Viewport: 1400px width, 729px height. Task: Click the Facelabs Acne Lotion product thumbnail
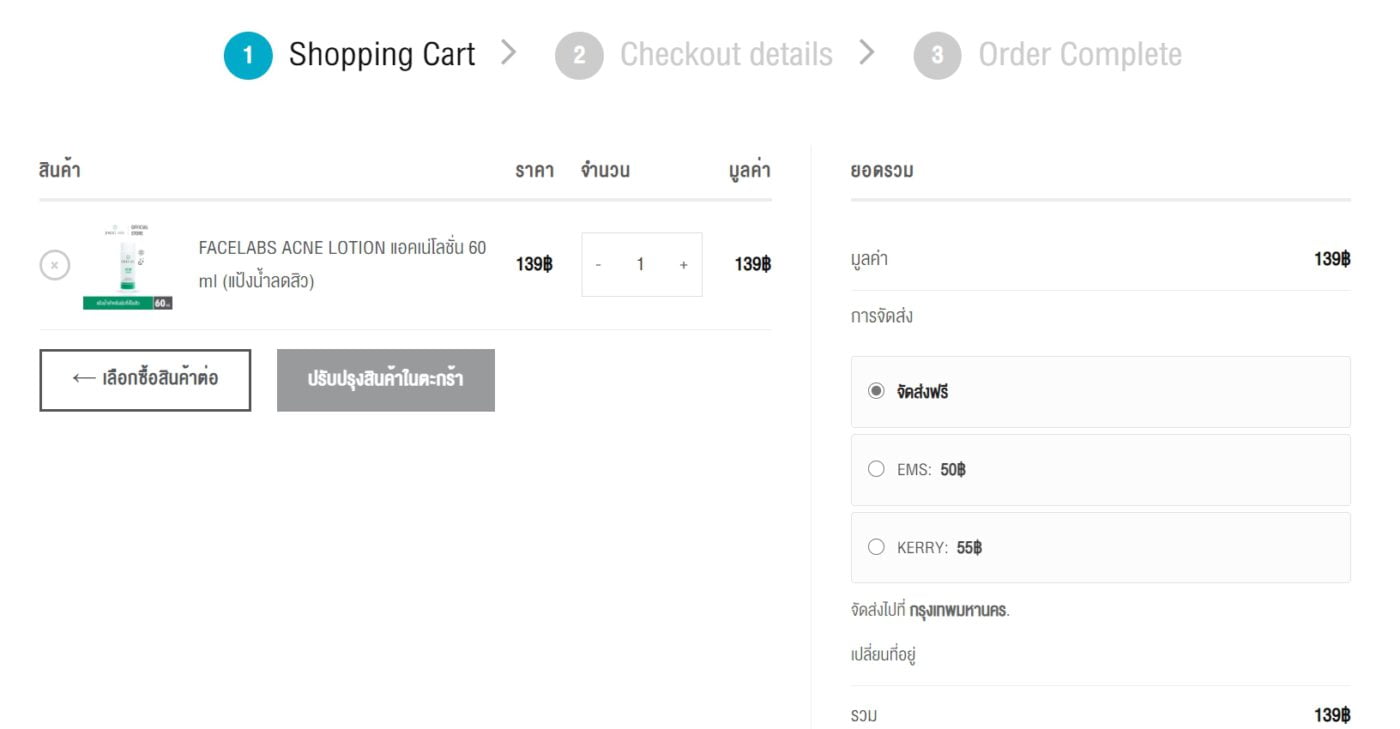point(128,265)
